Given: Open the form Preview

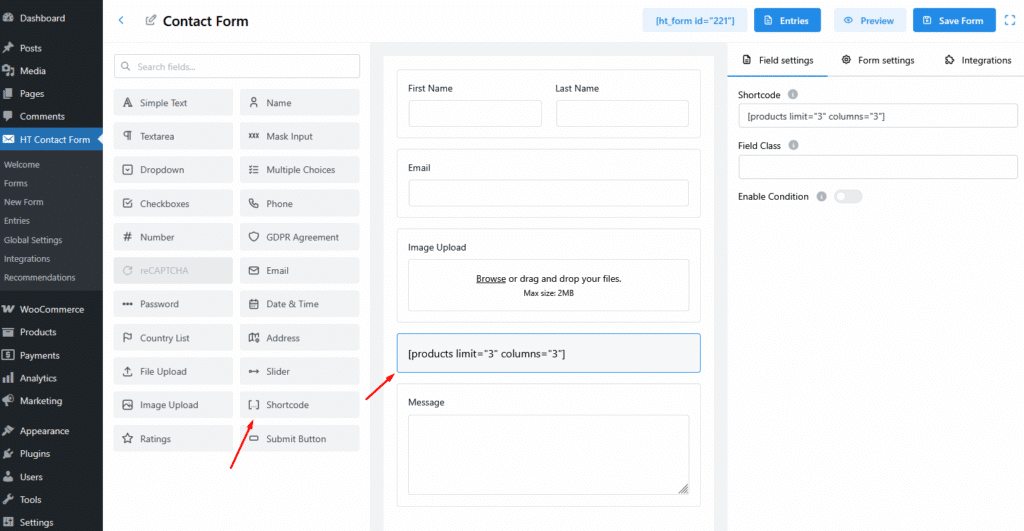Looking at the screenshot, I should tap(869, 20).
